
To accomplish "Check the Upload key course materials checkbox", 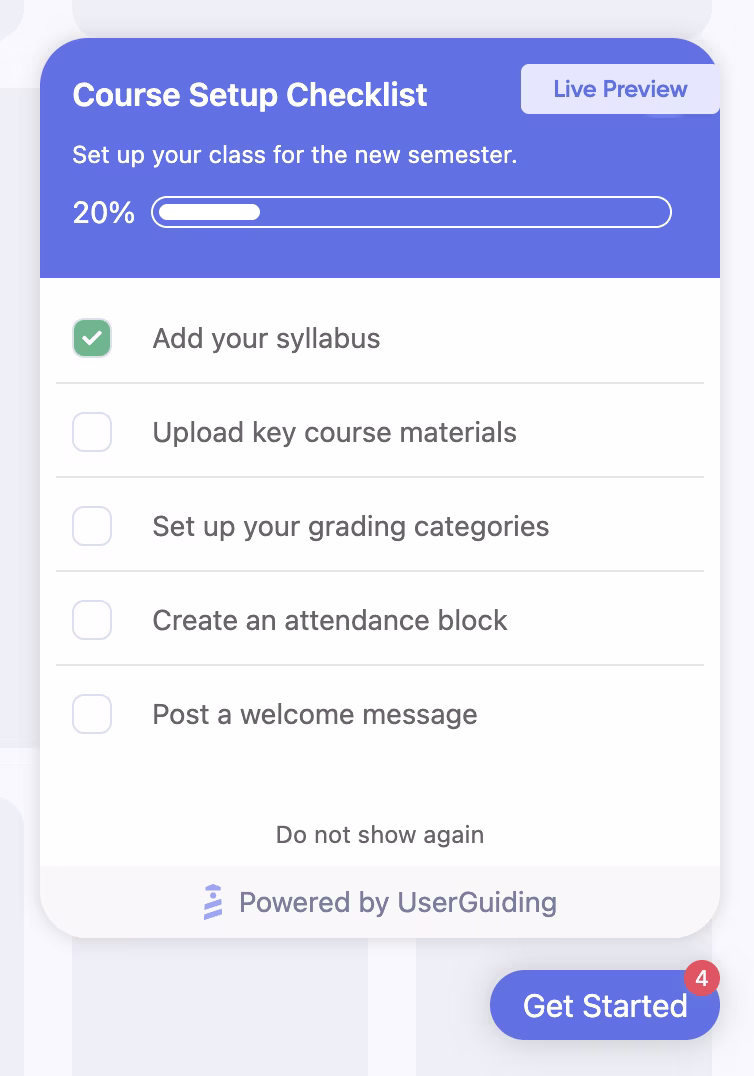I will [92, 432].
